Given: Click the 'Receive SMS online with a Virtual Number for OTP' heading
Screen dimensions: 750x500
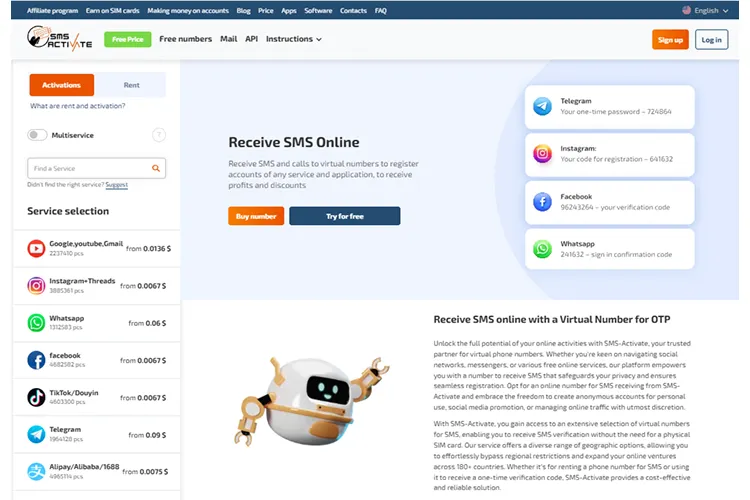Looking at the screenshot, I should click(x=551, y=319).
